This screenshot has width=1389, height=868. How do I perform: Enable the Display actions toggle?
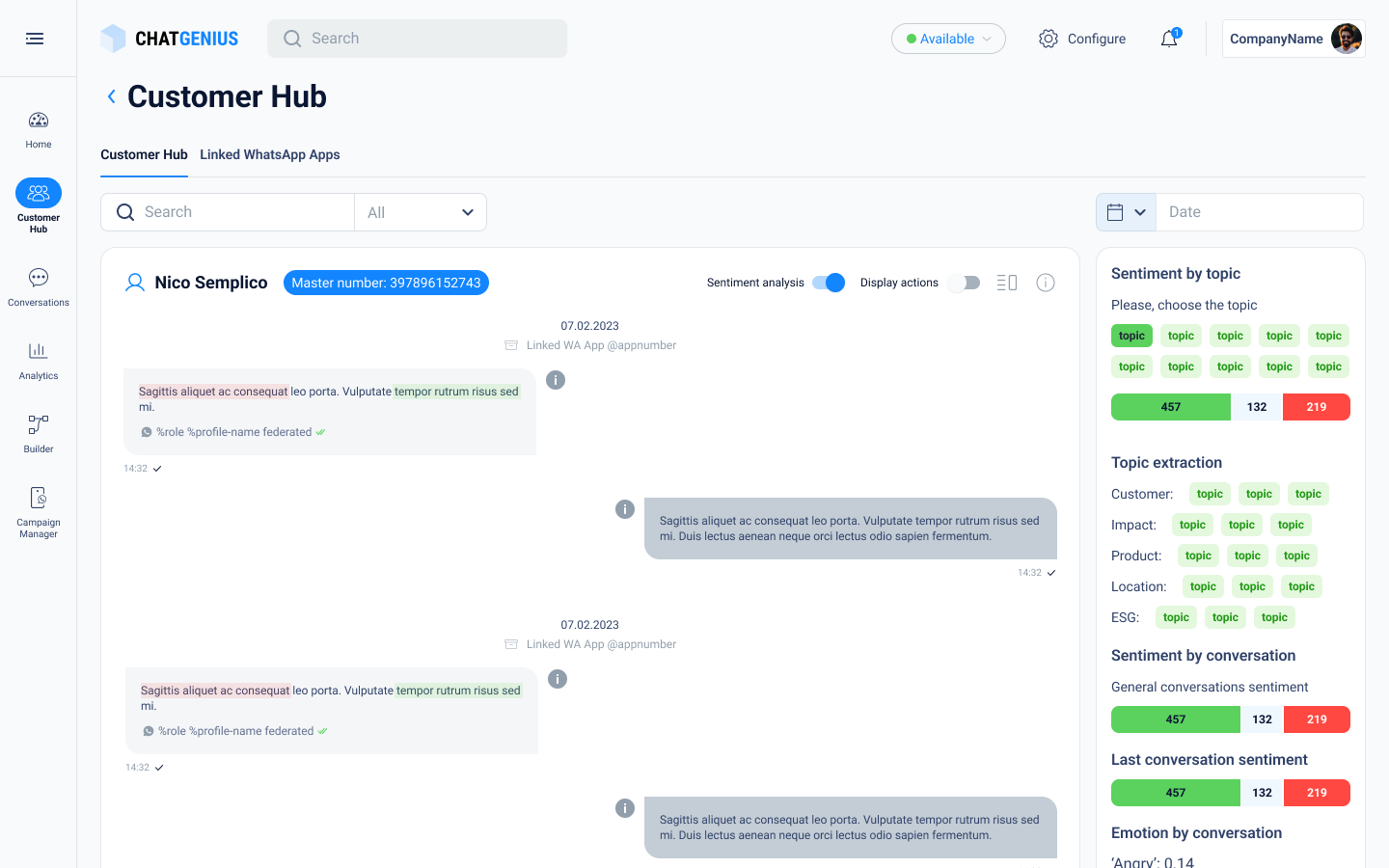point(964,283)
